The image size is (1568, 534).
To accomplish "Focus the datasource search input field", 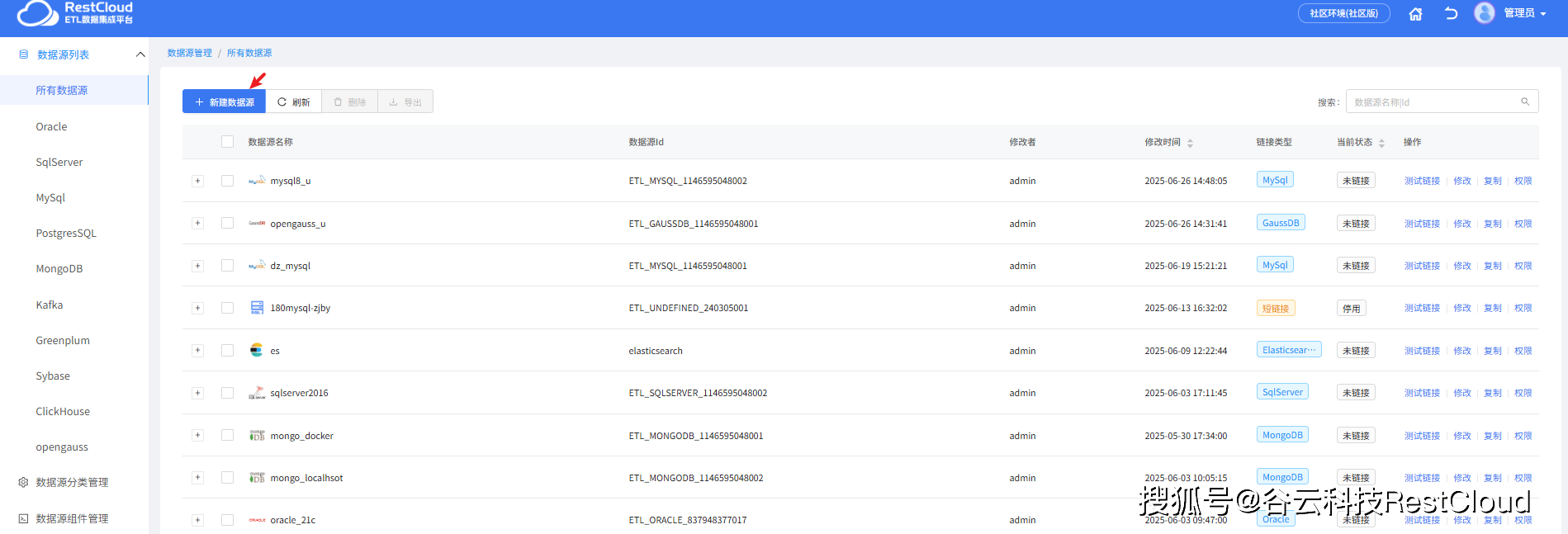I will click(1433, 102).
